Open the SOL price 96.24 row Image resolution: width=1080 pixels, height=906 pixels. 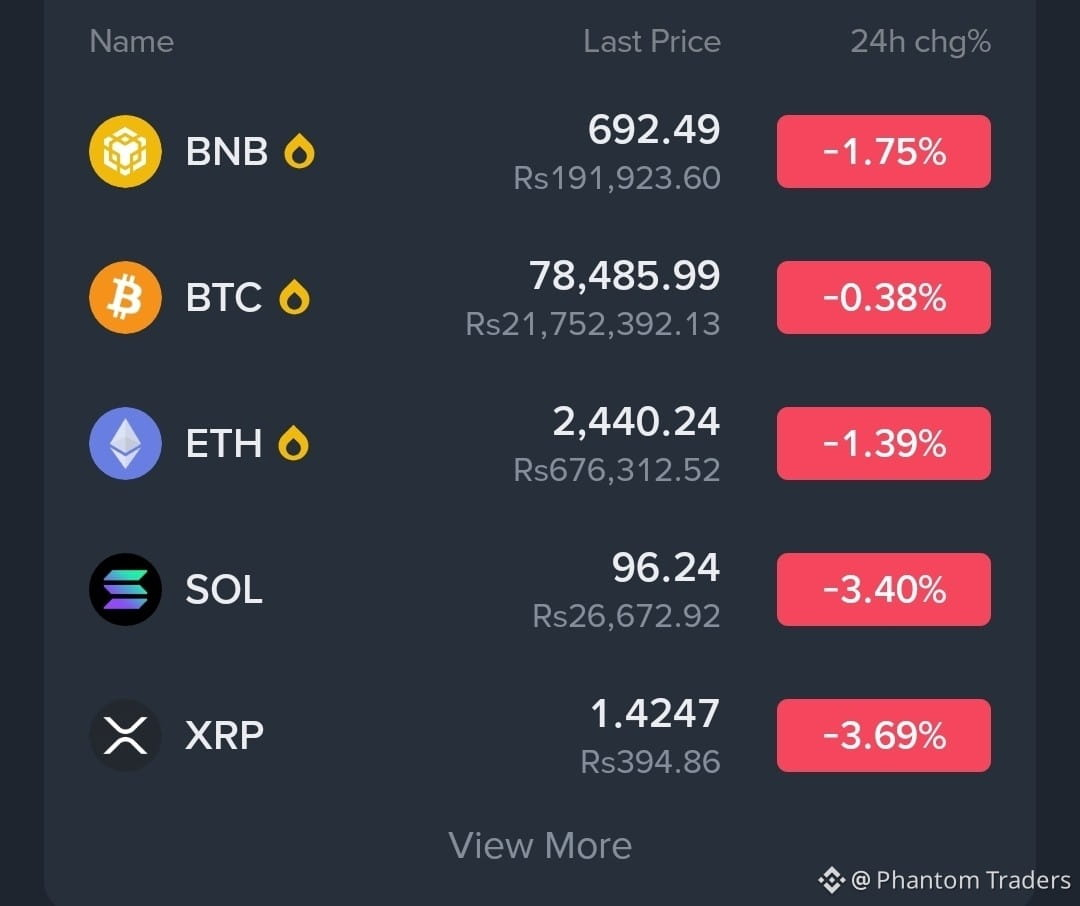tap(540, 590)
